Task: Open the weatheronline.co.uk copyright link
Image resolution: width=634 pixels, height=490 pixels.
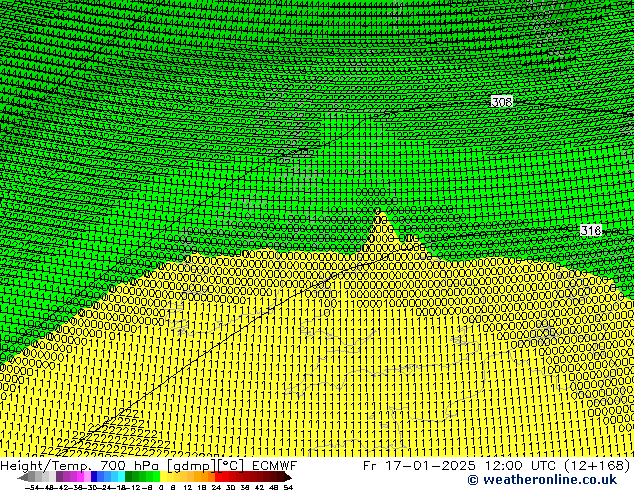Action: tap(542, 480)
